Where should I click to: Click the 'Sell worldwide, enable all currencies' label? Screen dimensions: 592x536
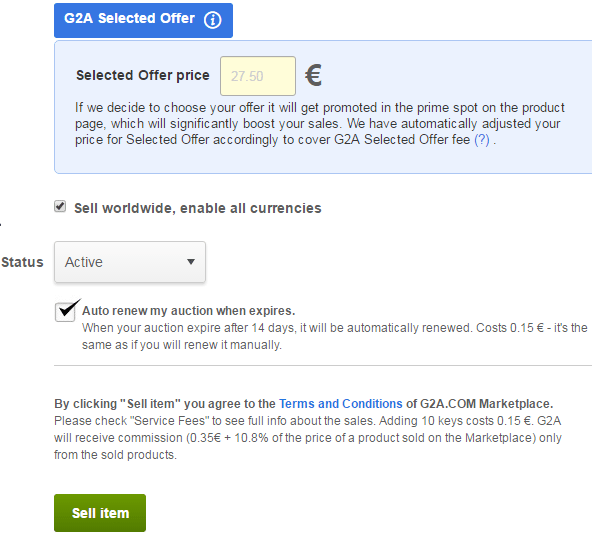[197, 208]
